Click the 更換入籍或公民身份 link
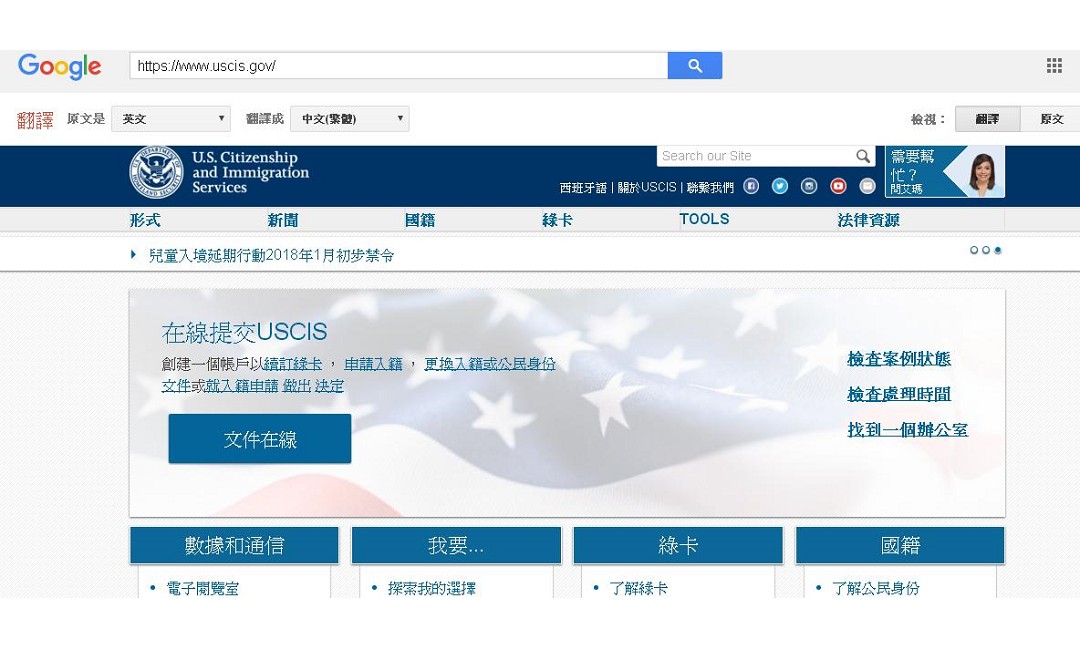The image size is (1080, 648). [490, 364]
